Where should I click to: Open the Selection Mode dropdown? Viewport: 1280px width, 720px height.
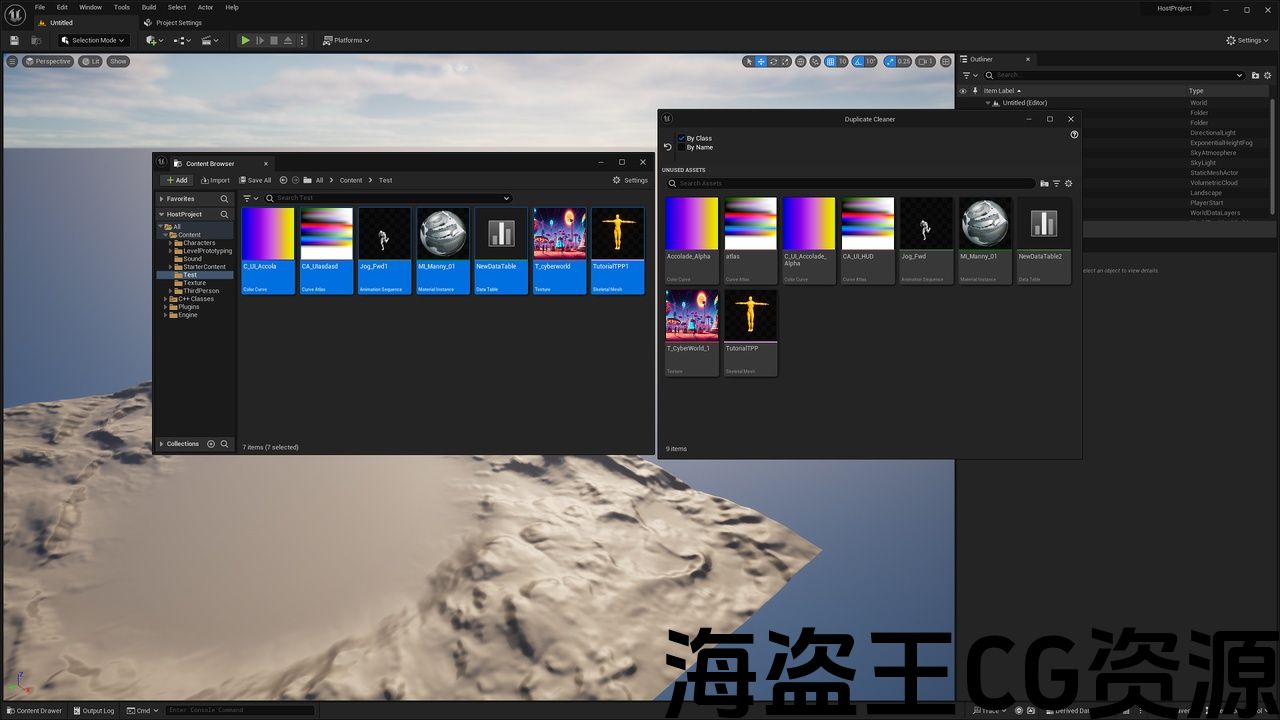[93, 40]
